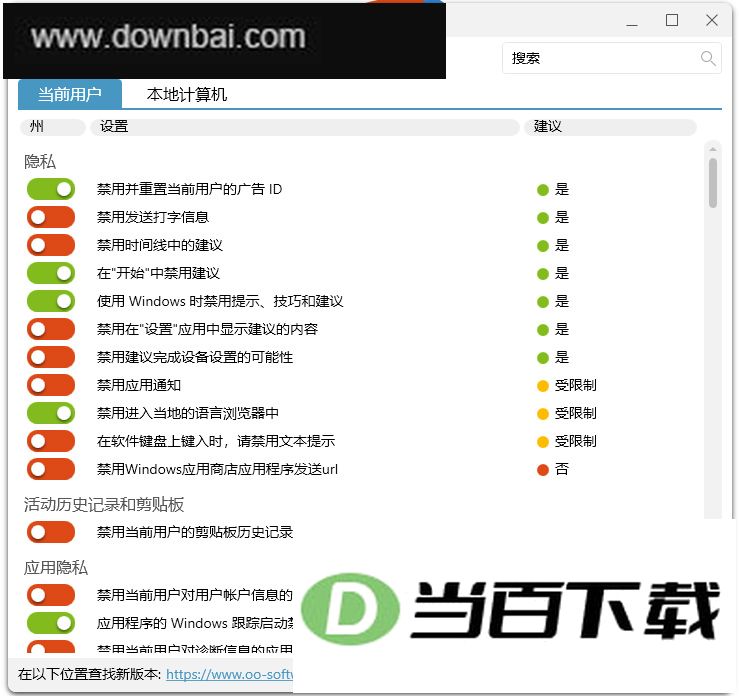Click green dot in 提示、技巧和建议 row
Screen dimensions: 739x696
(x=542, y=302)
